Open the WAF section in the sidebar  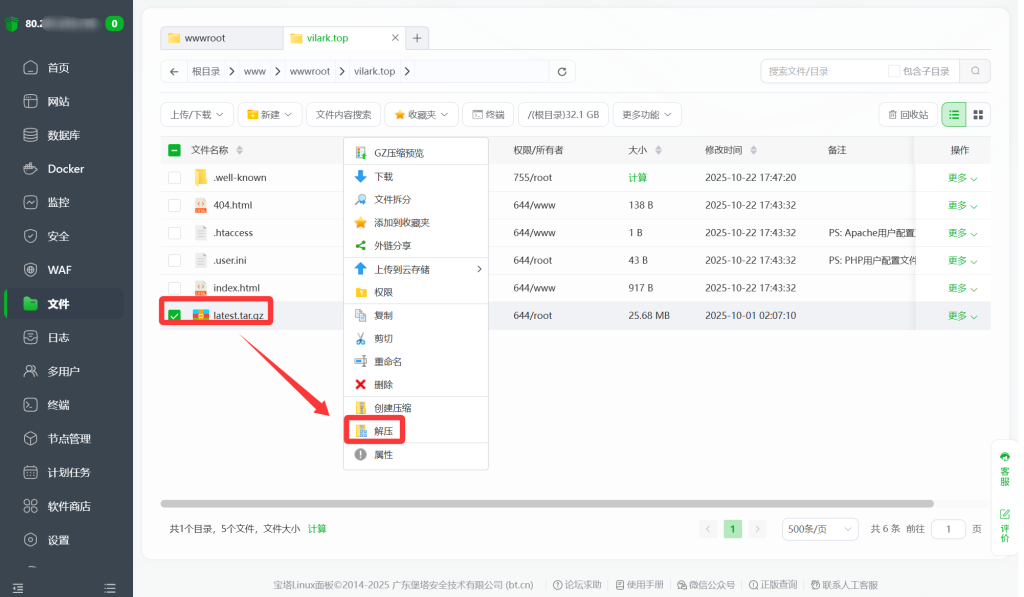pos(60,269)
